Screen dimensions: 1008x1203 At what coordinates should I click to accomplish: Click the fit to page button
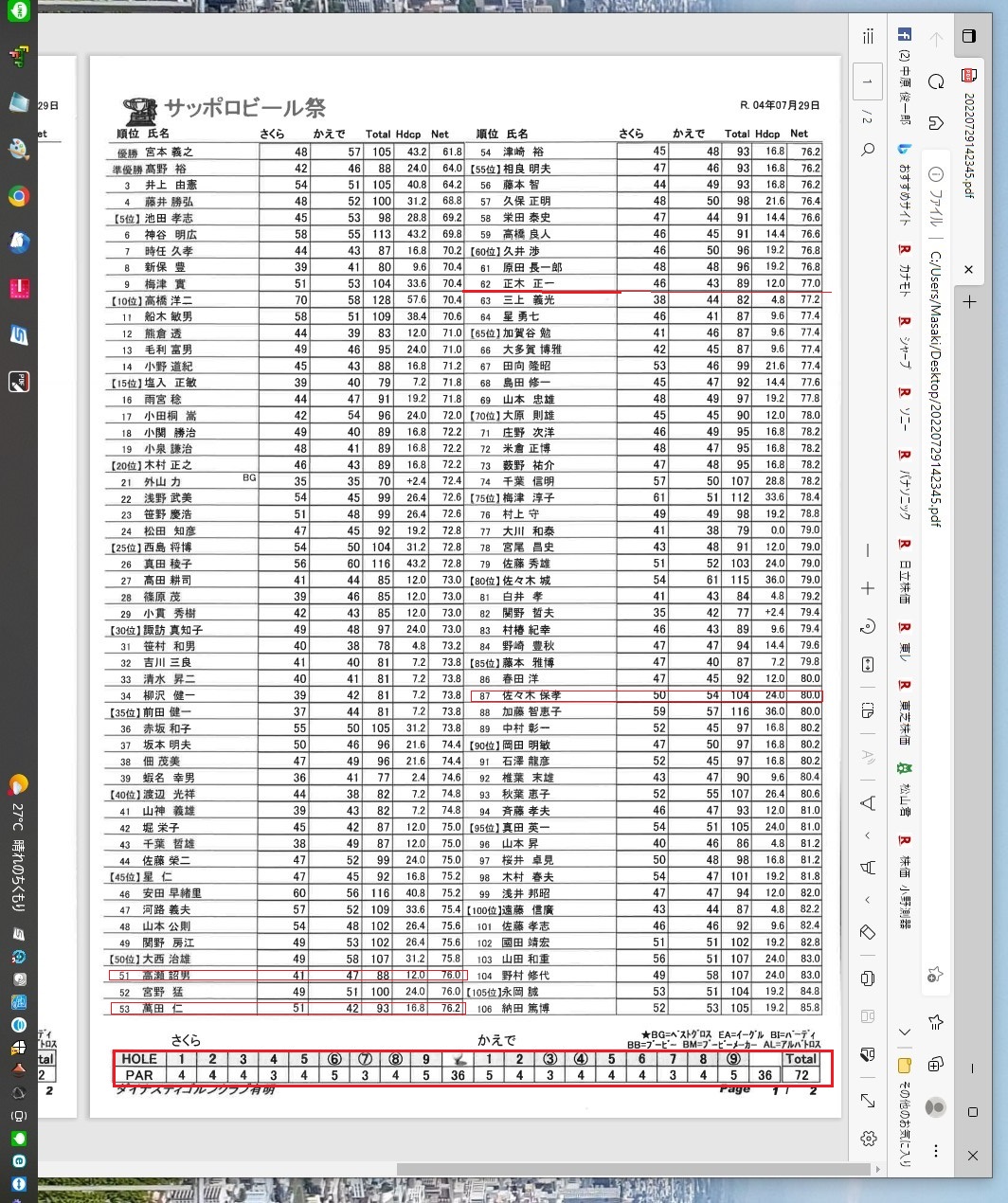click(868, 664)
